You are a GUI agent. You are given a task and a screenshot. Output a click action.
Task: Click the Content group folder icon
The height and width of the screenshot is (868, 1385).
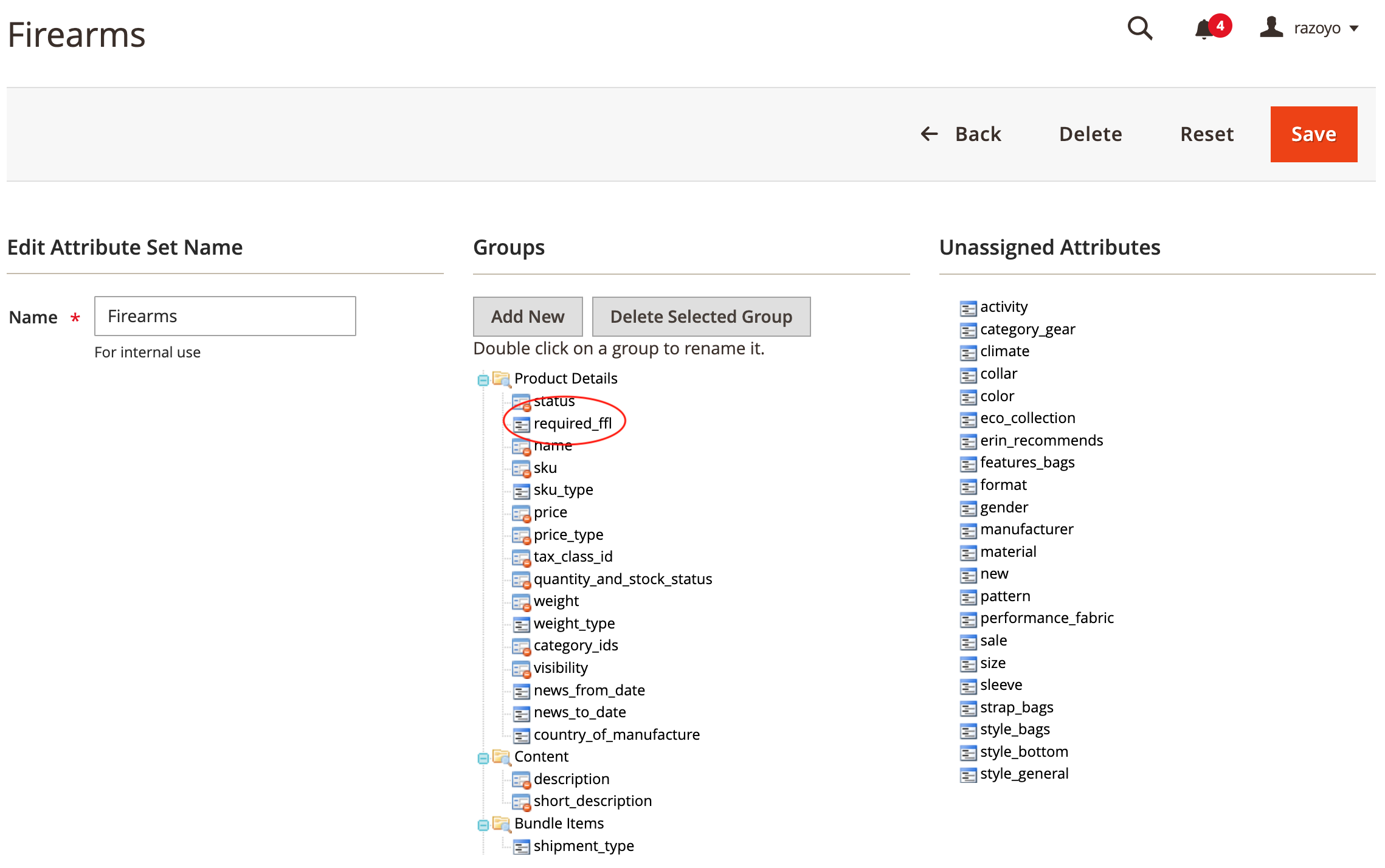pyautogui.click(x=501, y=757)
